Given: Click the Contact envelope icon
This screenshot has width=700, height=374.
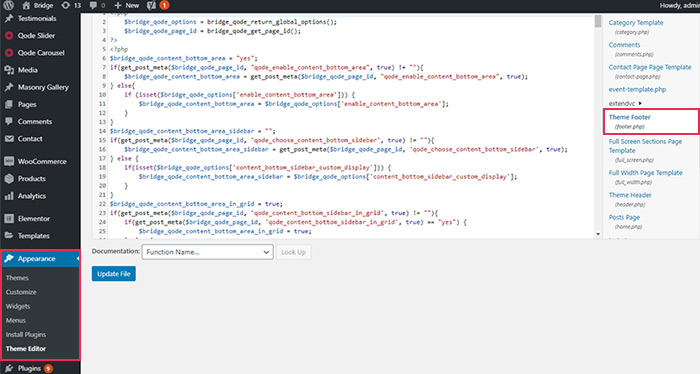Looking at the screenshot, I should point(9,139).
